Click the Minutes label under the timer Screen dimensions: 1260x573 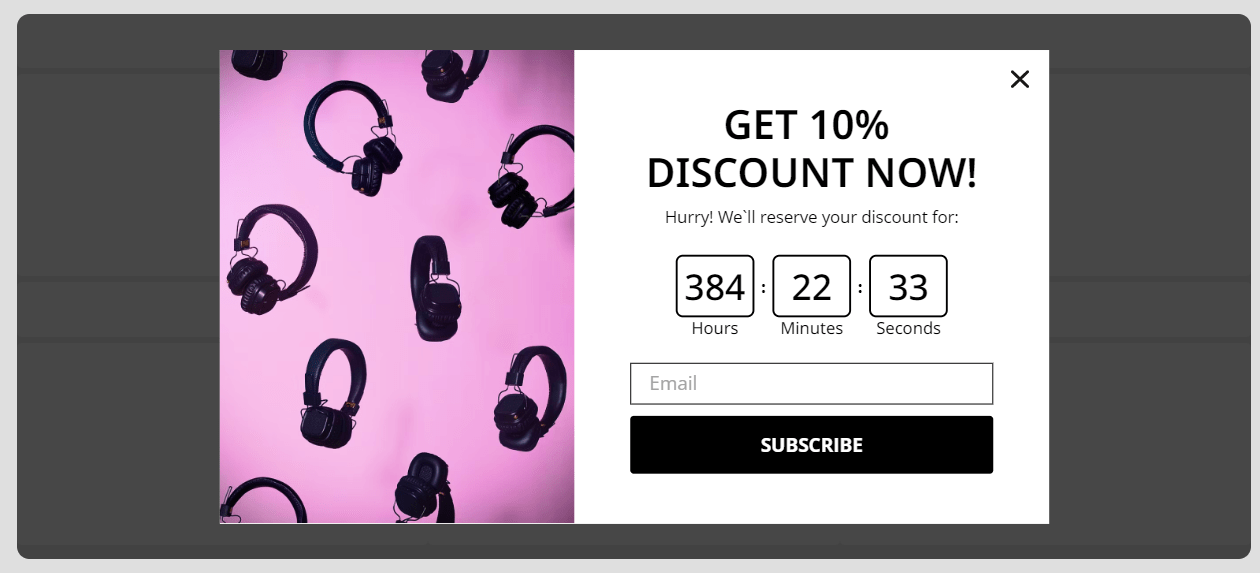[811, 329]
